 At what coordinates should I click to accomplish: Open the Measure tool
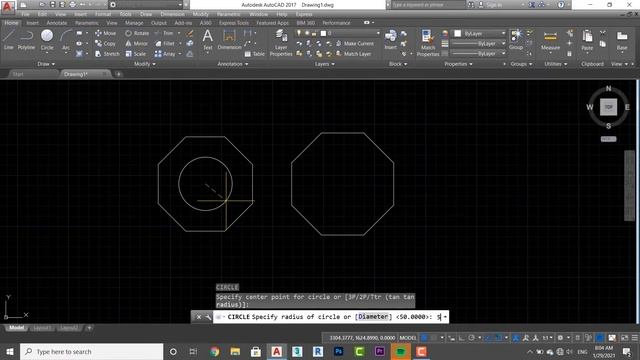(550, 40)
